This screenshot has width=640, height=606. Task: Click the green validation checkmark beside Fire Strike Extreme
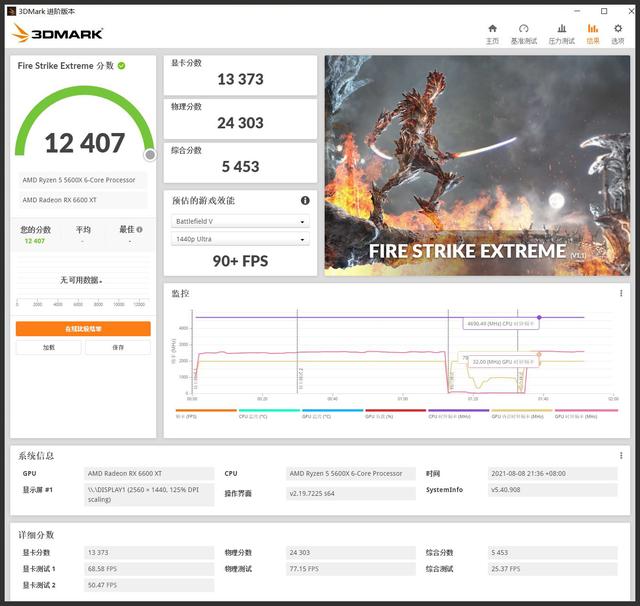click(122, 66)
